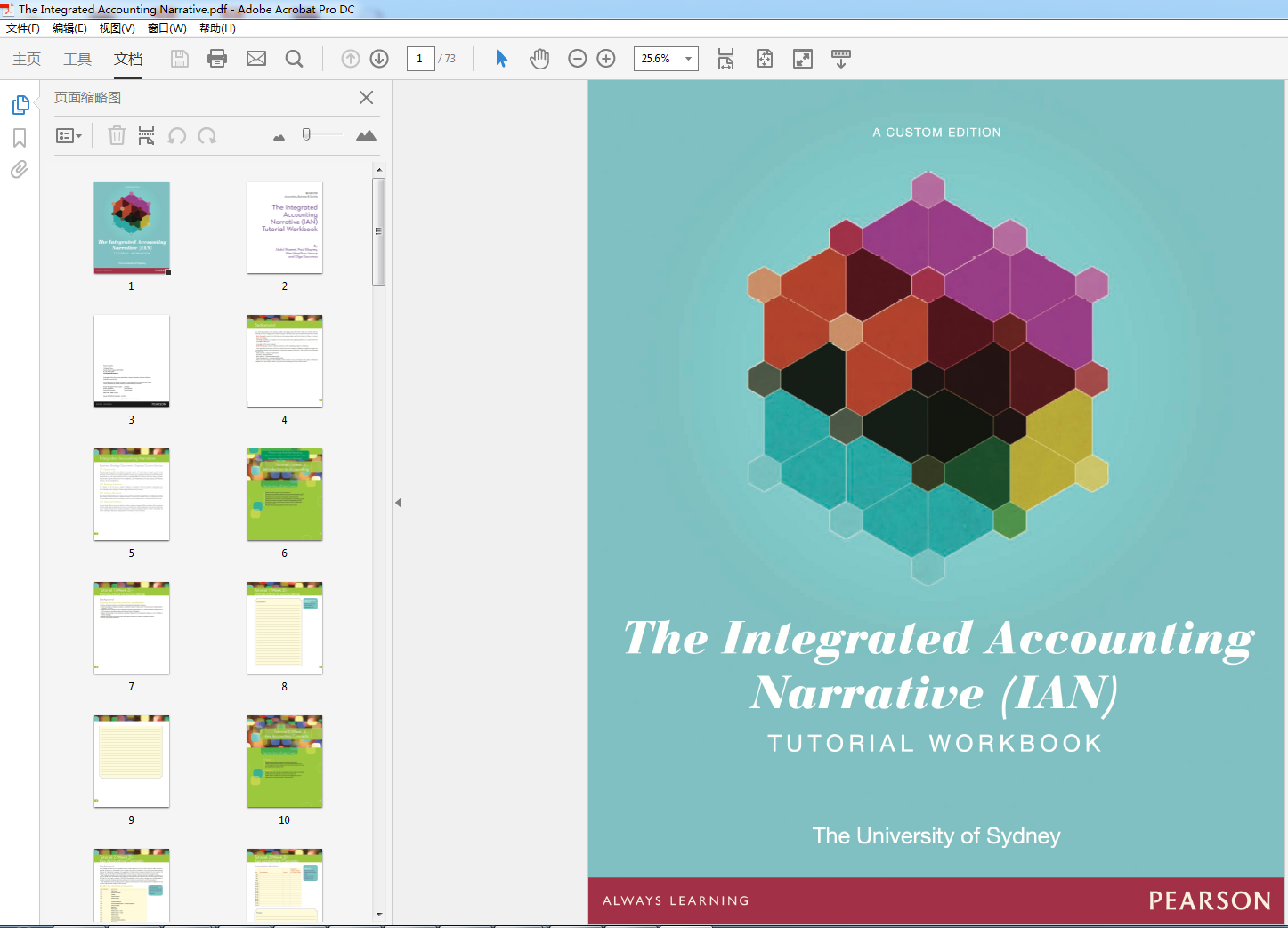Click TUTORIAL WORKBOOK cover text
The width and height of the screenshot is (1288, 928).
tap(936, 744)
